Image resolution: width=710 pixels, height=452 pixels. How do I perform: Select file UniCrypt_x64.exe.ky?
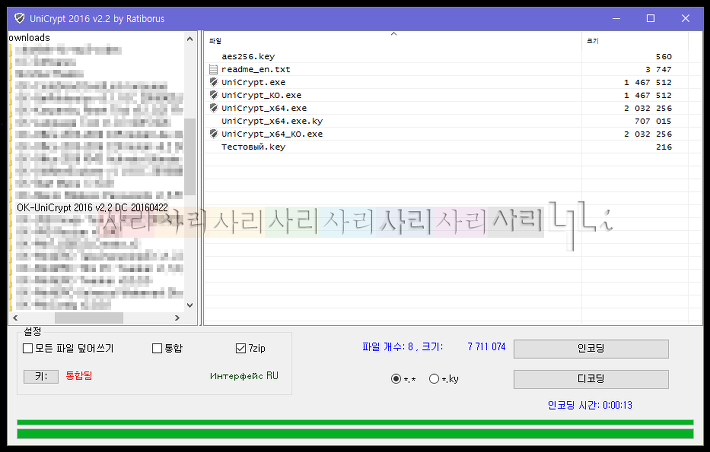coord(272,121)
